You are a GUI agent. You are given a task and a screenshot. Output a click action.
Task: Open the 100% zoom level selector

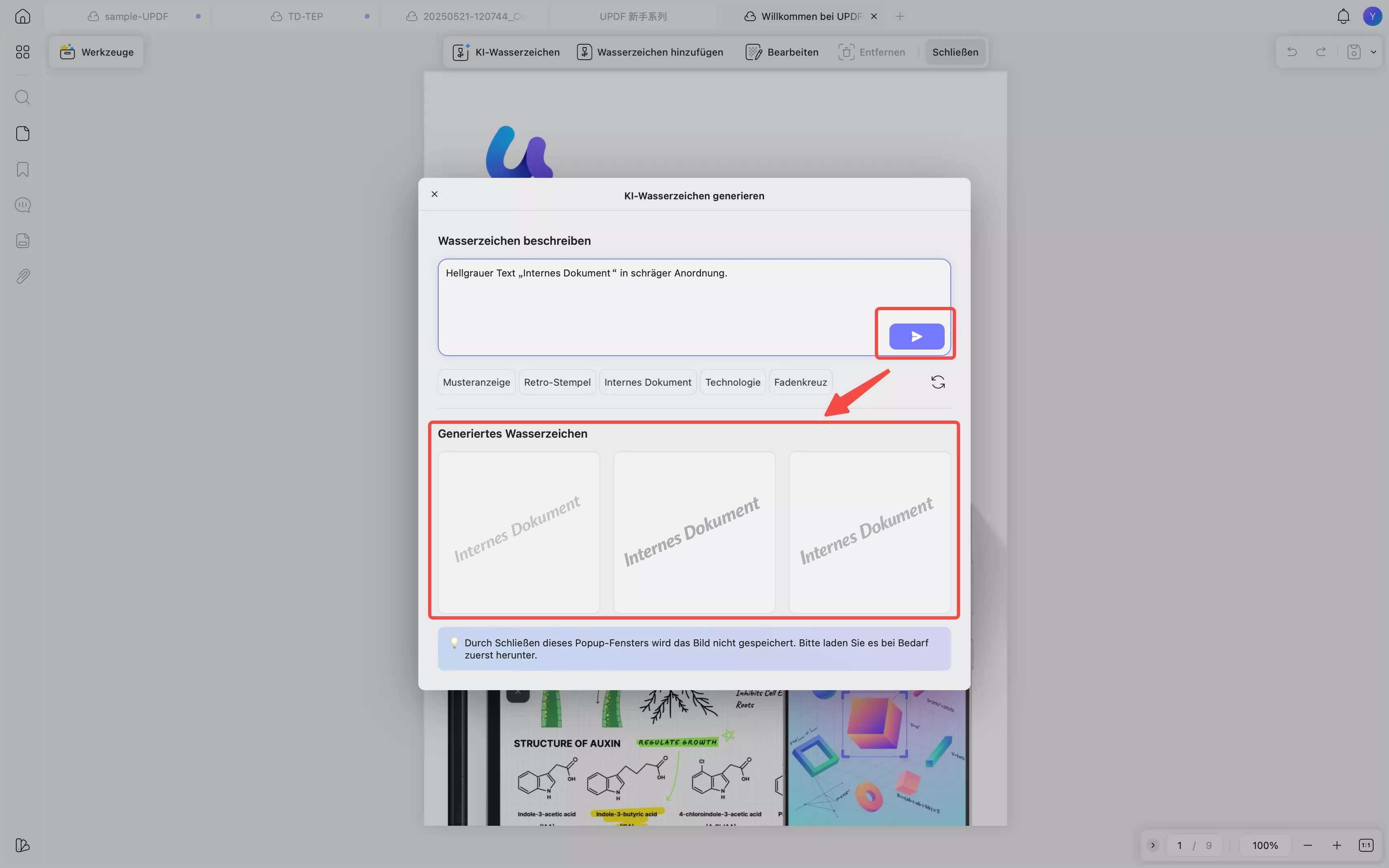1264,845
